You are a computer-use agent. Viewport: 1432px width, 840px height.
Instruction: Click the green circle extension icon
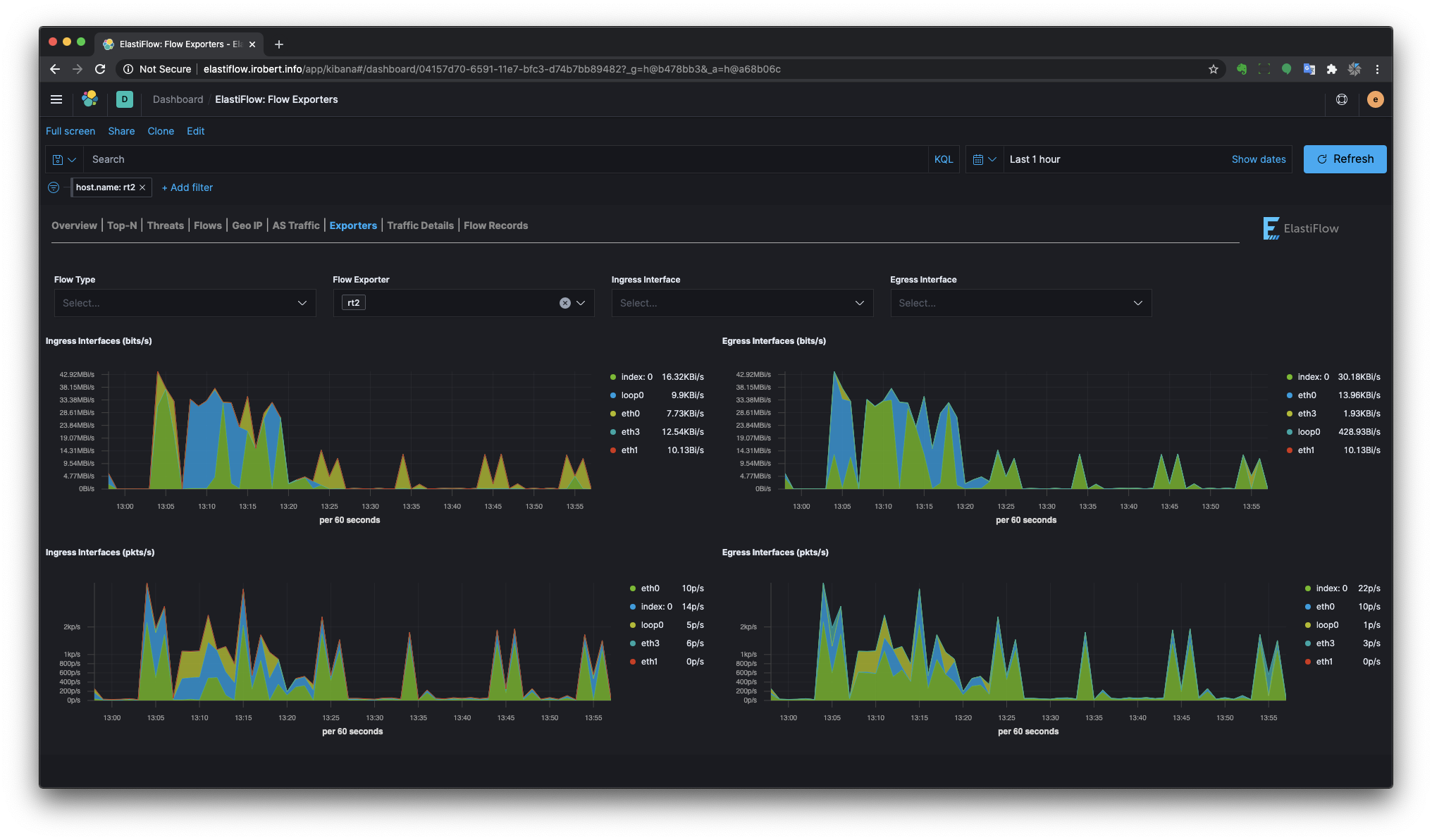pyautogui.click(x=1287, y=69)
